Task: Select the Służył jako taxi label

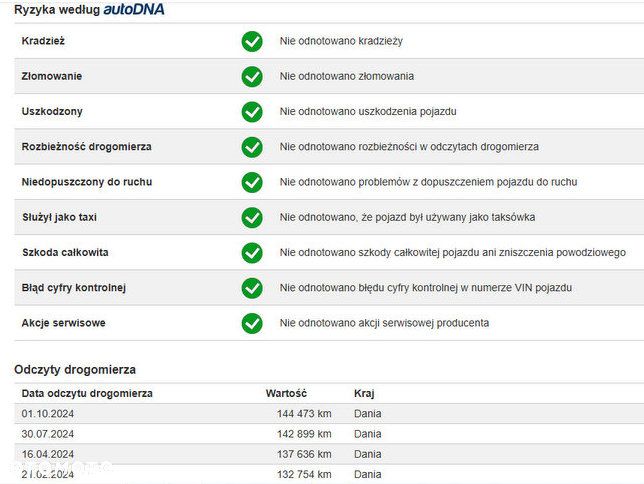Action: pos(60,217)
